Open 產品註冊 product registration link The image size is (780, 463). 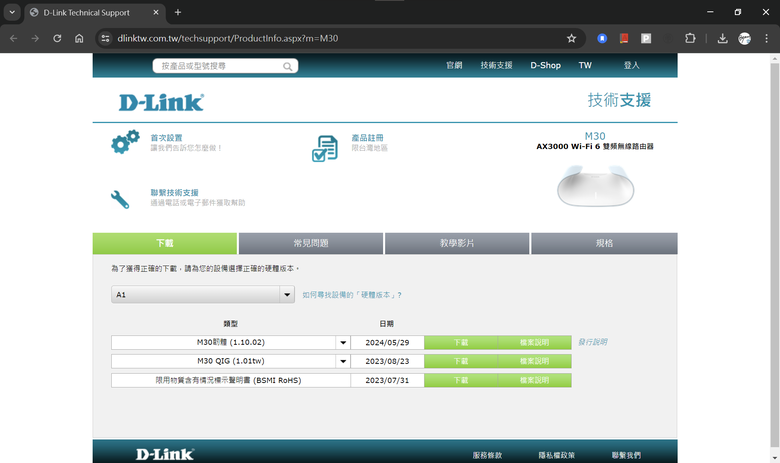coord(368,138)
